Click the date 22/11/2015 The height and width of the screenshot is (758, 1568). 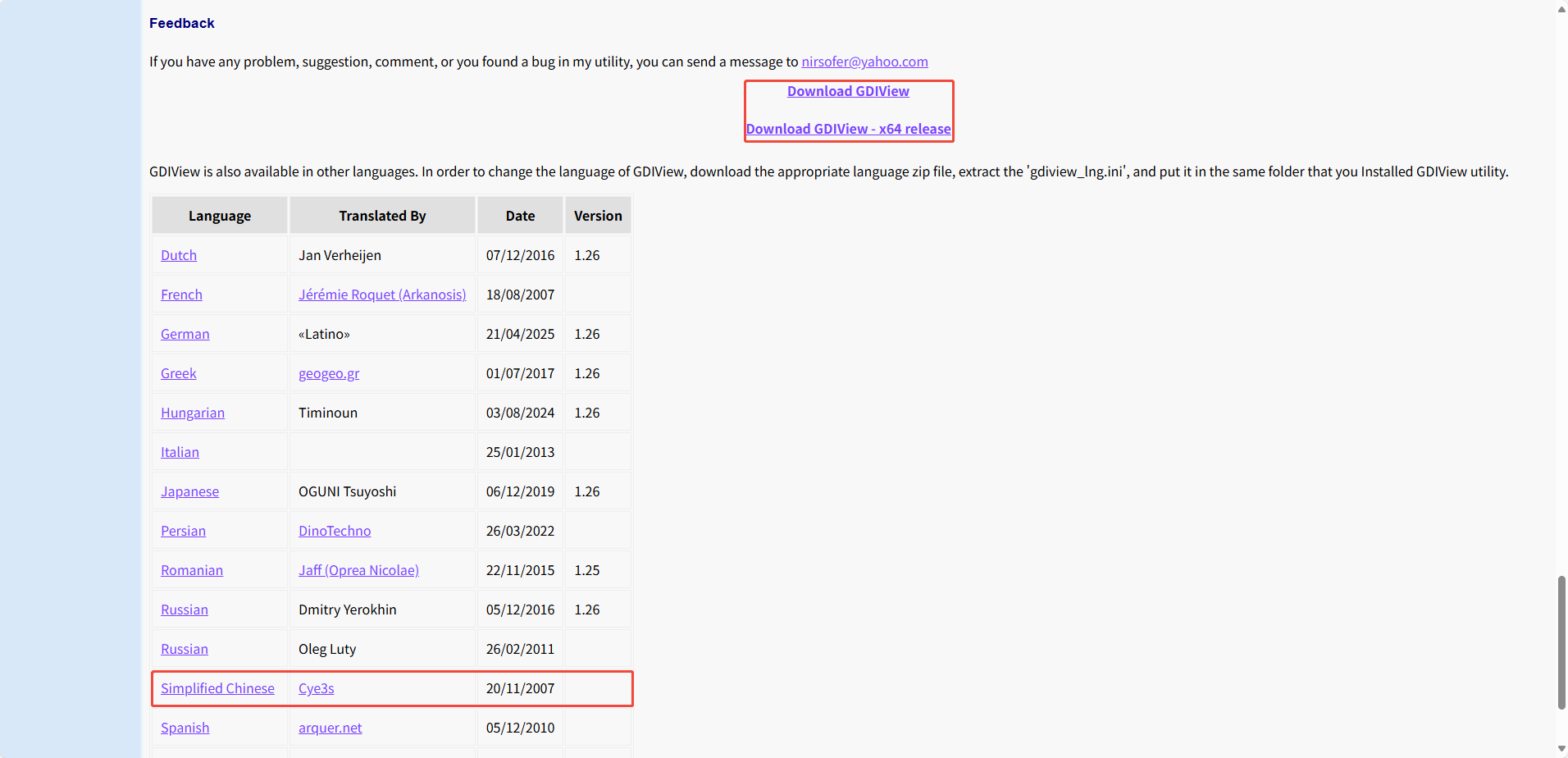tap(520, 570)
